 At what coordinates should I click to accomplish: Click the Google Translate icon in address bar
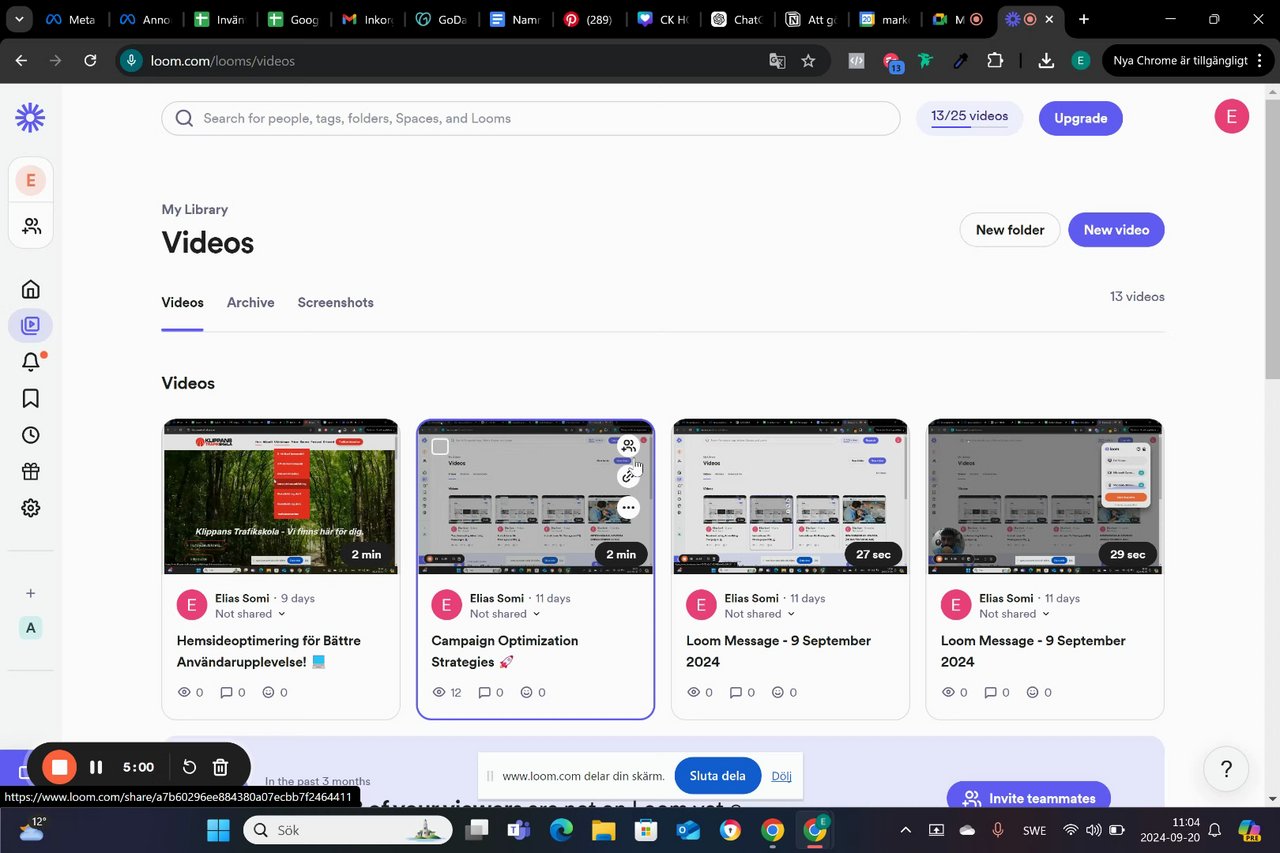[x=777, y=61]
